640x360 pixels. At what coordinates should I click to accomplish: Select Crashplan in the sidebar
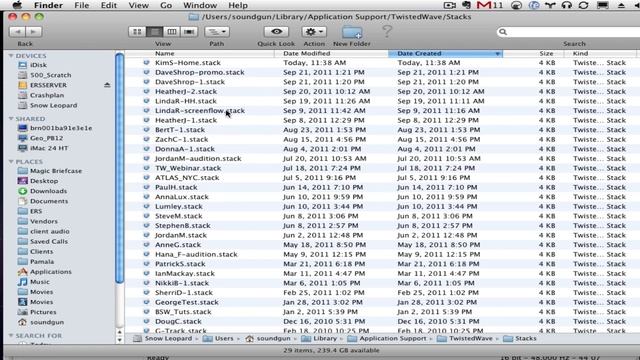tap(47, 95)
